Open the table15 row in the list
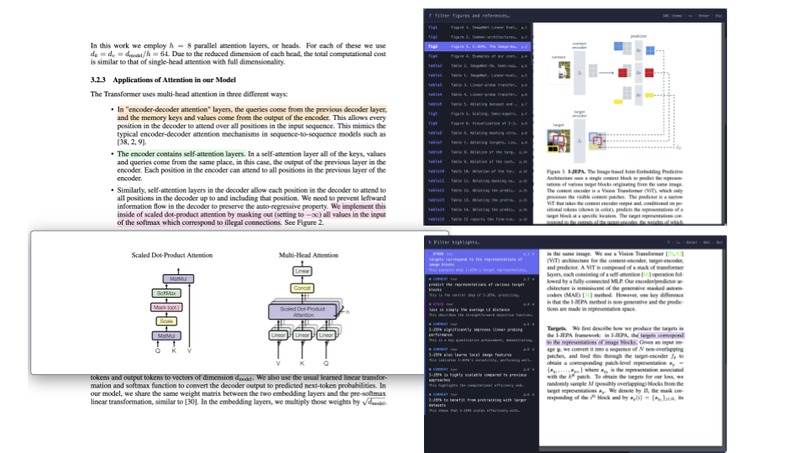 point(478,220)
